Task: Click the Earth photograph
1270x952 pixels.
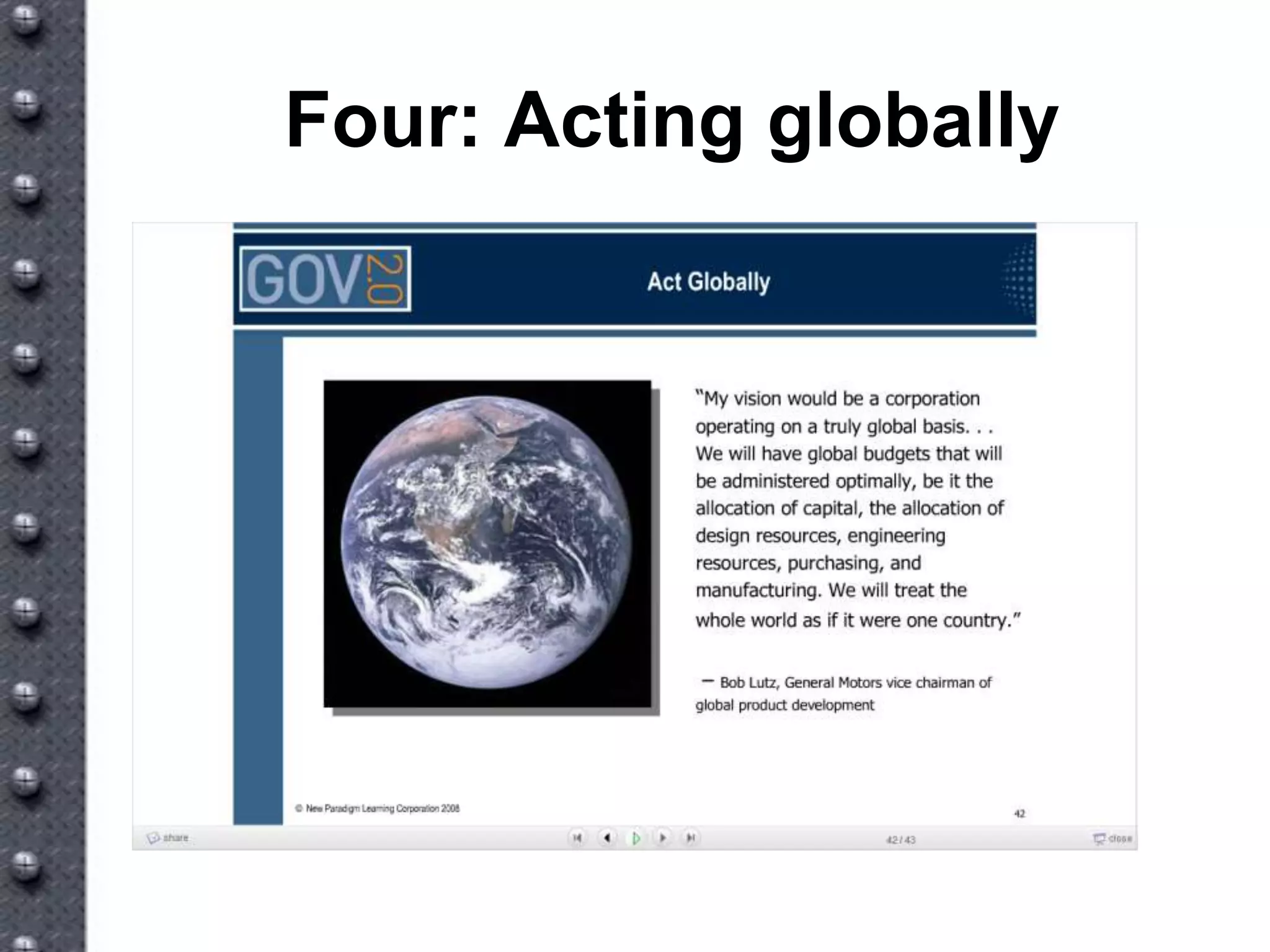Action: pyautogui.click(x=487, y=544)
